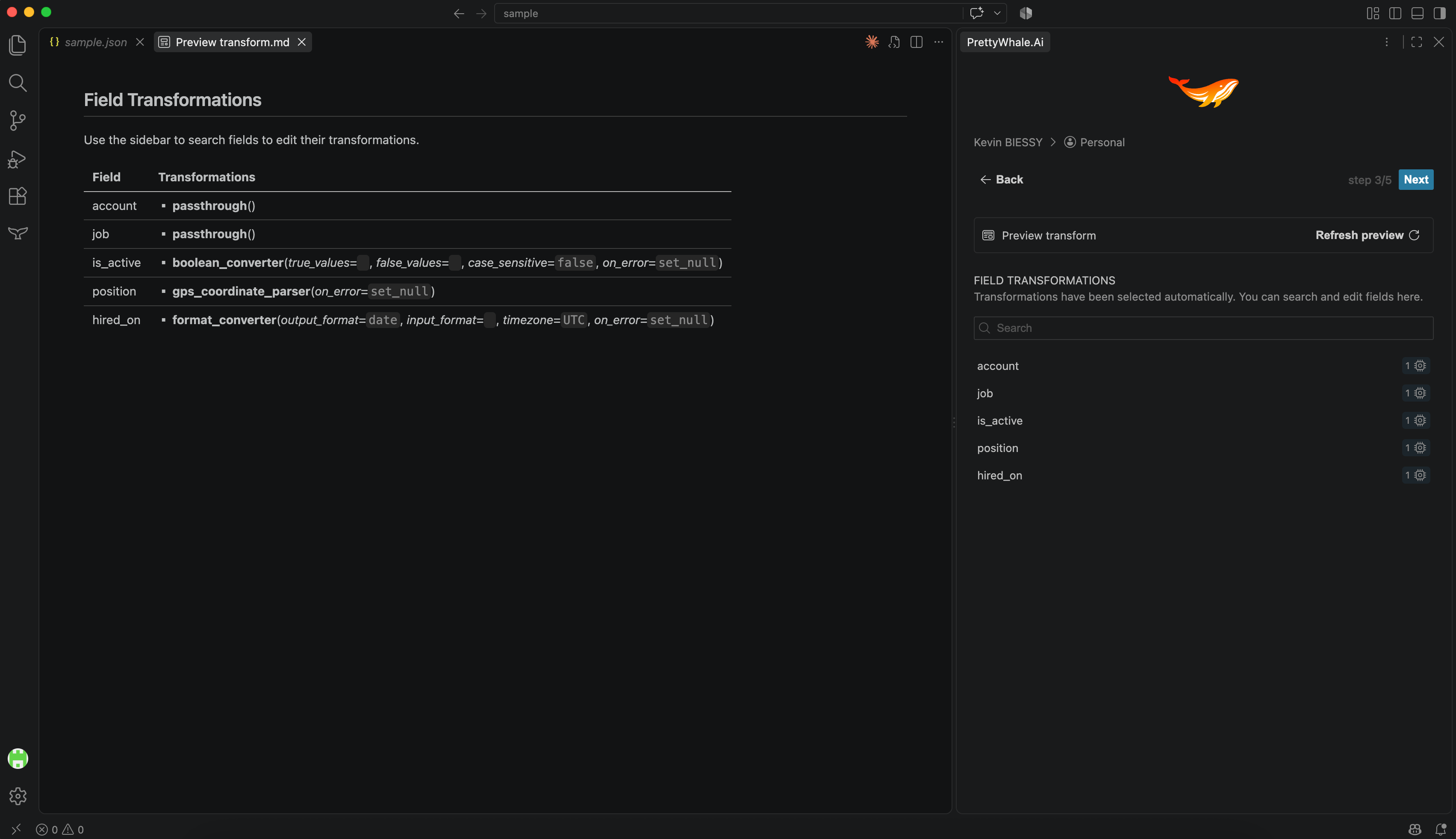Viewport: 1456px width, 839px height.
Task: Open PrettyWhale whale icon in activity bar
Action: click(18, 233)
